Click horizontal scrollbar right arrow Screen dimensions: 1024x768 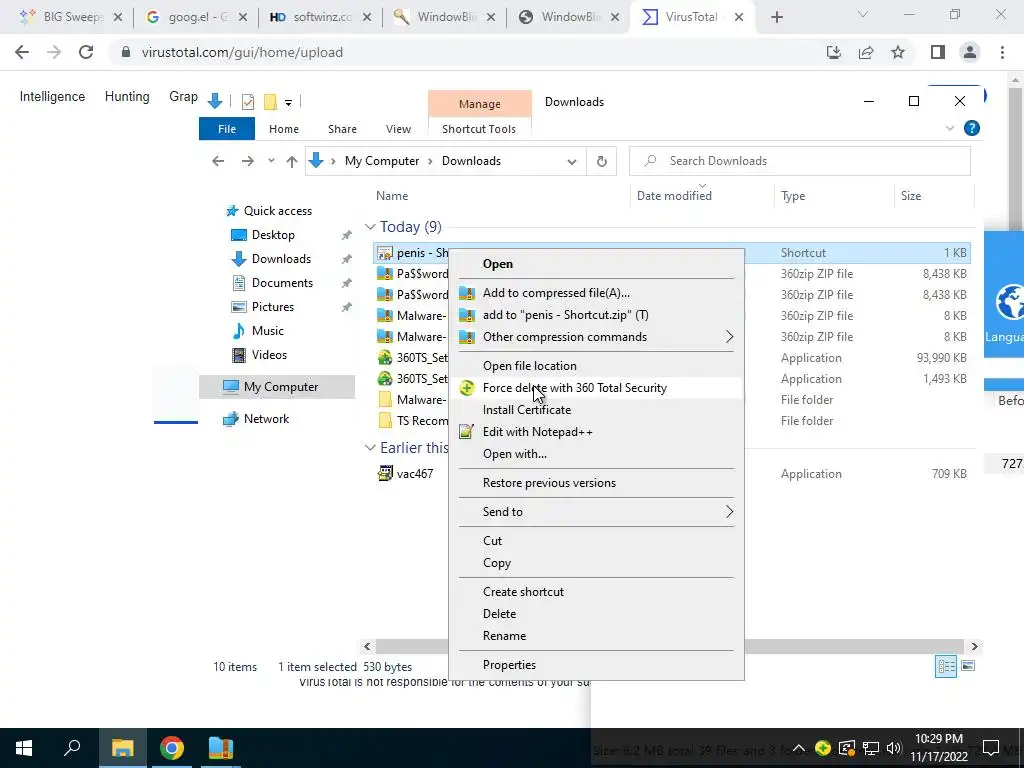974,647
